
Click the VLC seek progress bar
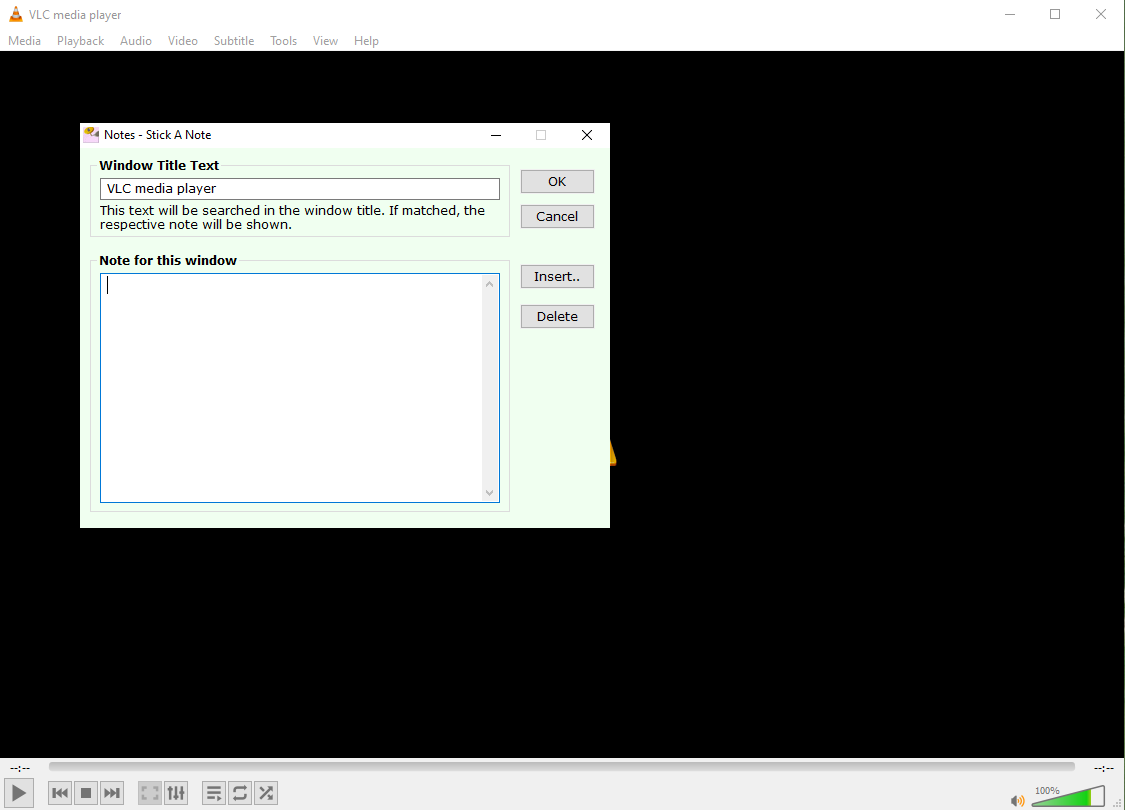[x=562, y=767]
